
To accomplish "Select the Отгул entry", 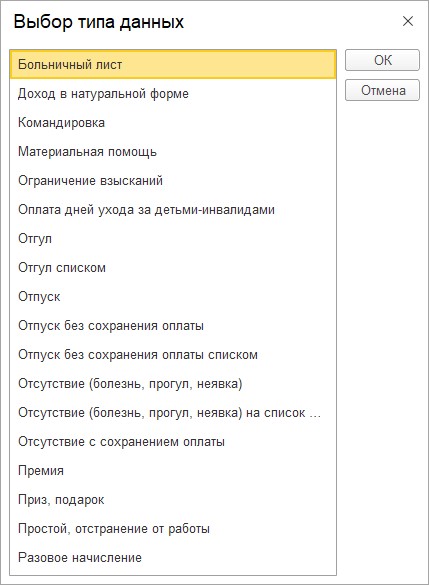I will (173, 239).
